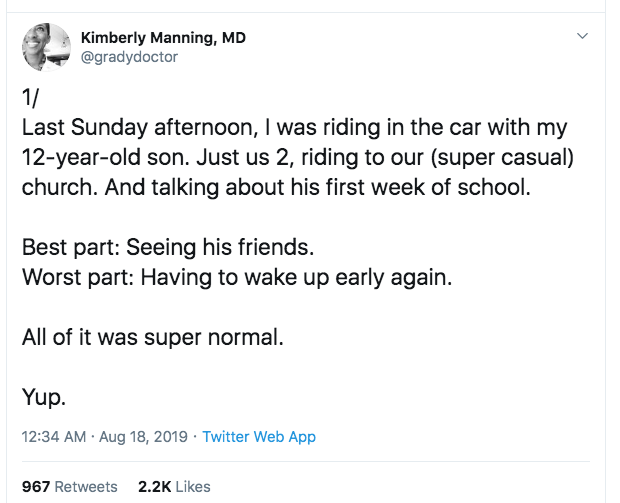Click the thread marker "1/" text
This screenshot has height=503, width=620.
coord(30,97)
